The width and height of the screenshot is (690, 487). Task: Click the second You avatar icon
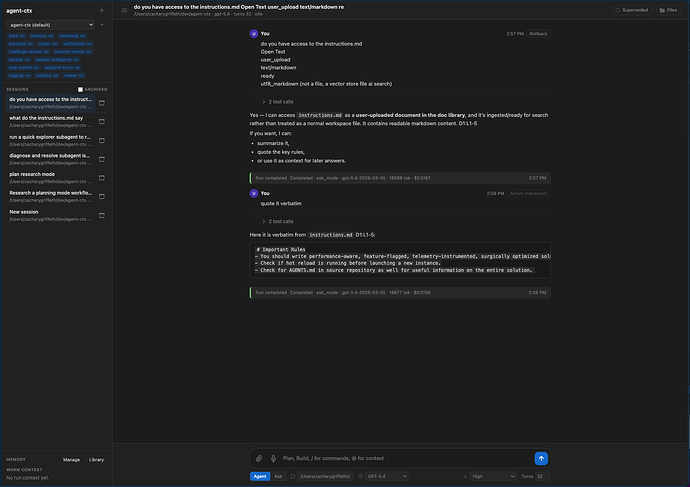tap(254, 194)
